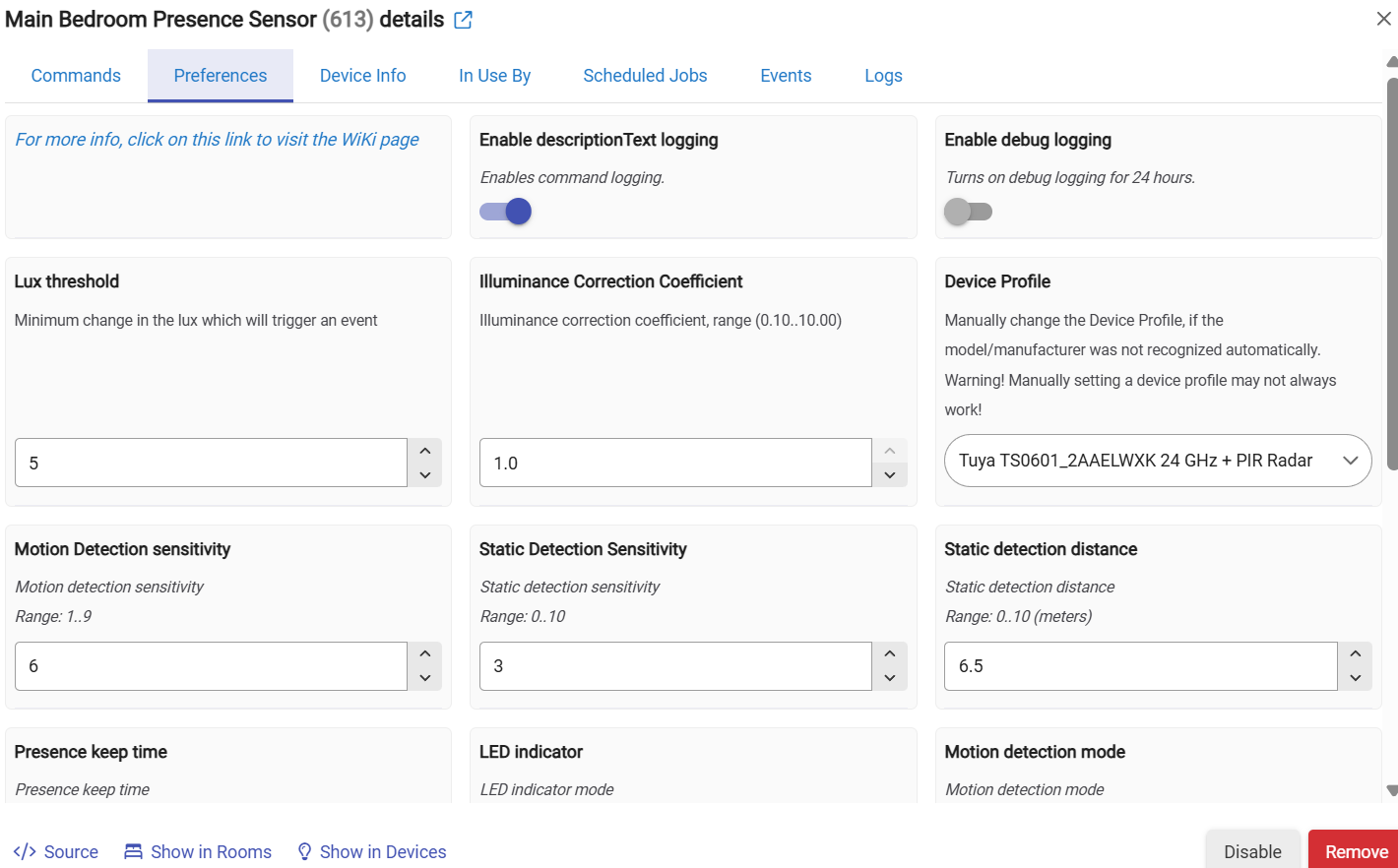Click the Static detection distance input field
1398x868 pixels.
(1140, 666)
